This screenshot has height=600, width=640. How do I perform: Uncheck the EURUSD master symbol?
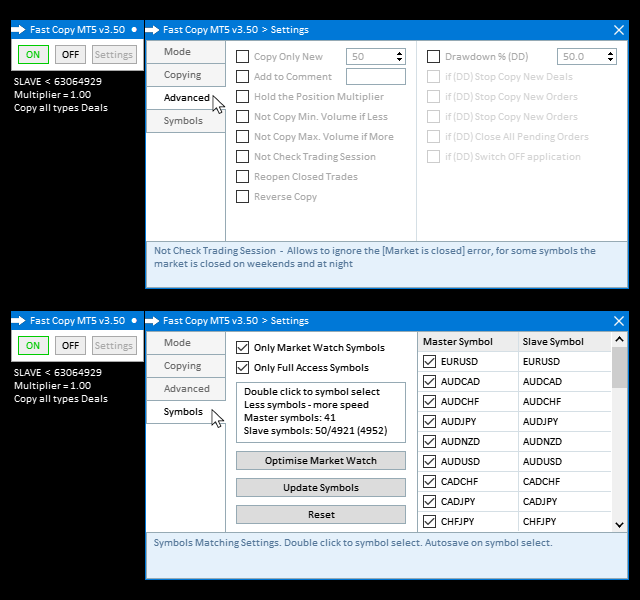pos(429,362)
